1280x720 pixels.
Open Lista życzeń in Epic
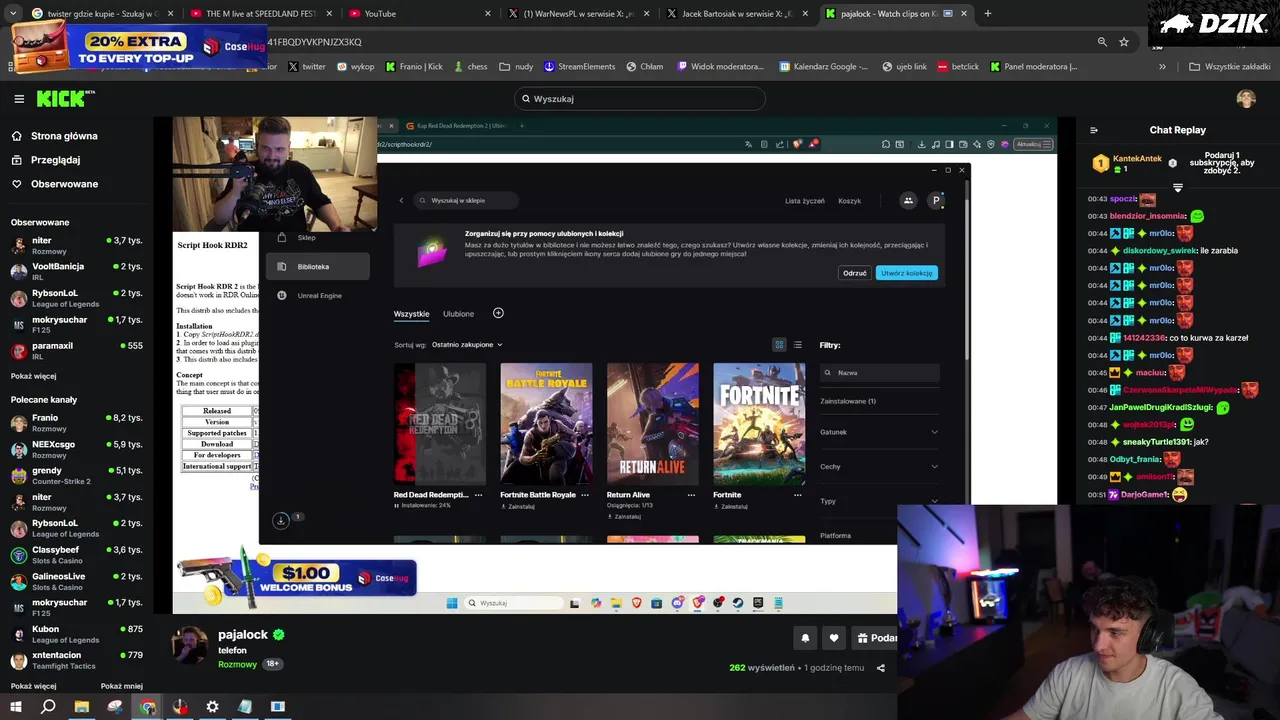tap(805, 201)
